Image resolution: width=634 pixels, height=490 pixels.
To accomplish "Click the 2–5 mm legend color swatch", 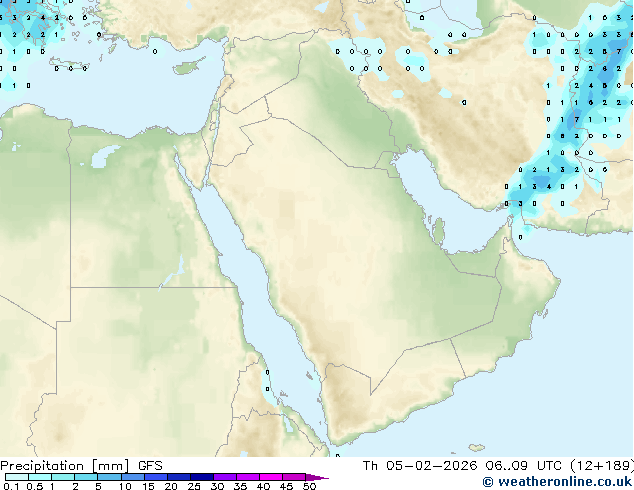I will click(x=86, y=477).
